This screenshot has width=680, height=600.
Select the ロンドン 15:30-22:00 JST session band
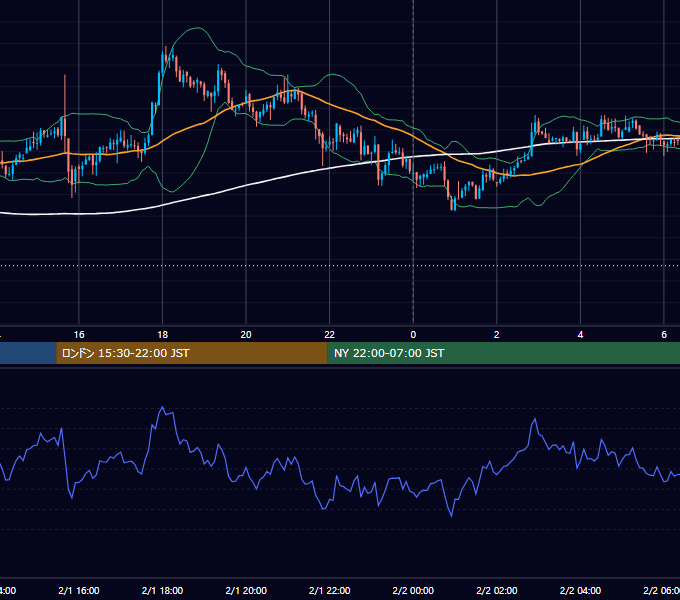(192, 353)
